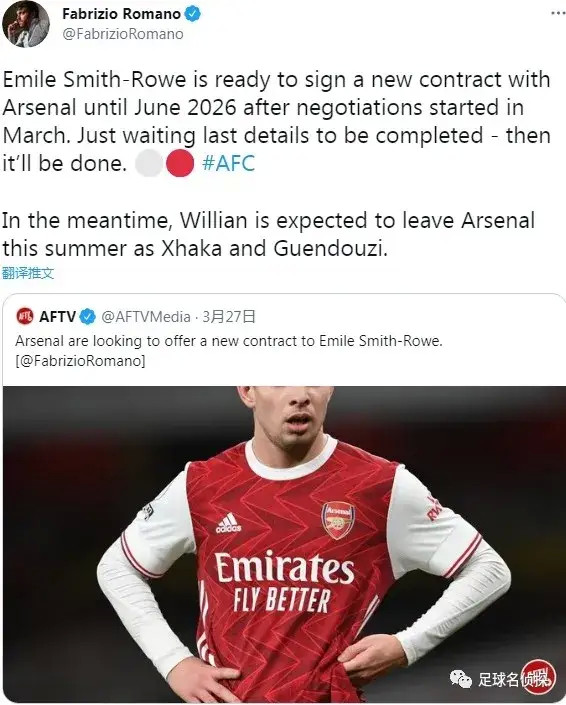Click the white circle emoji
The image size is (566, 705).
149,163
